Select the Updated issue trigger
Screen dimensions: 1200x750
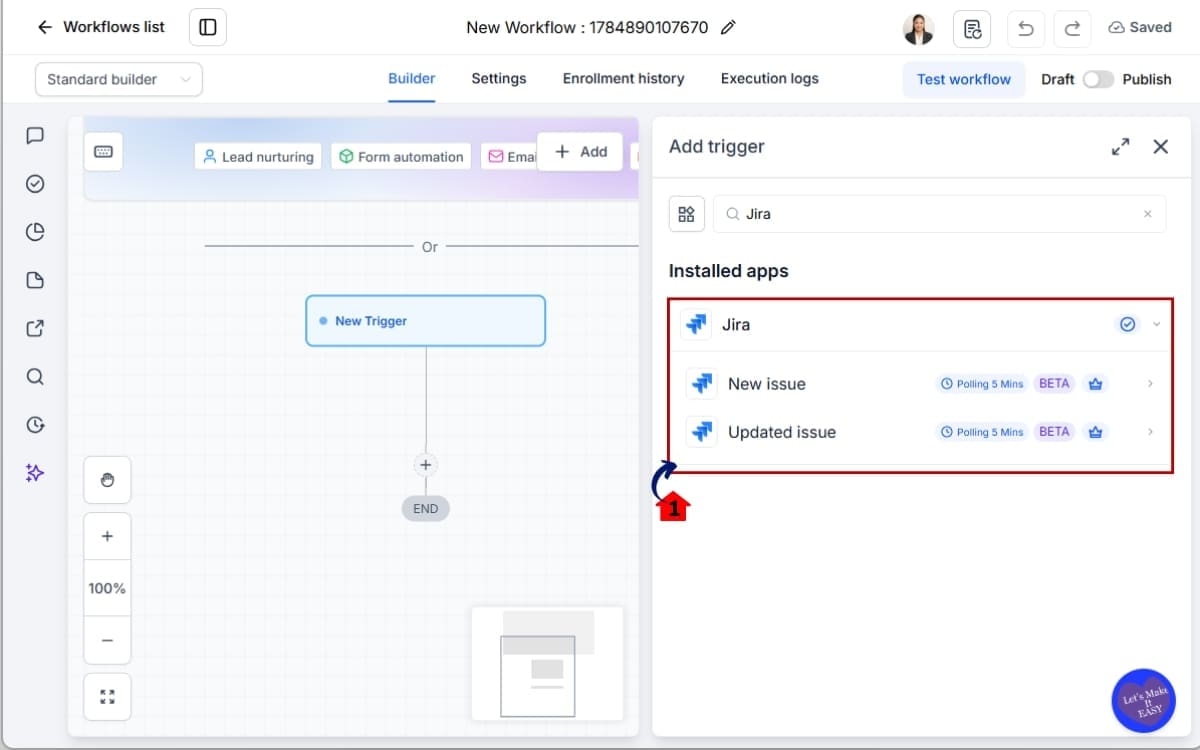pyautogui.click(x=921, y=432)
